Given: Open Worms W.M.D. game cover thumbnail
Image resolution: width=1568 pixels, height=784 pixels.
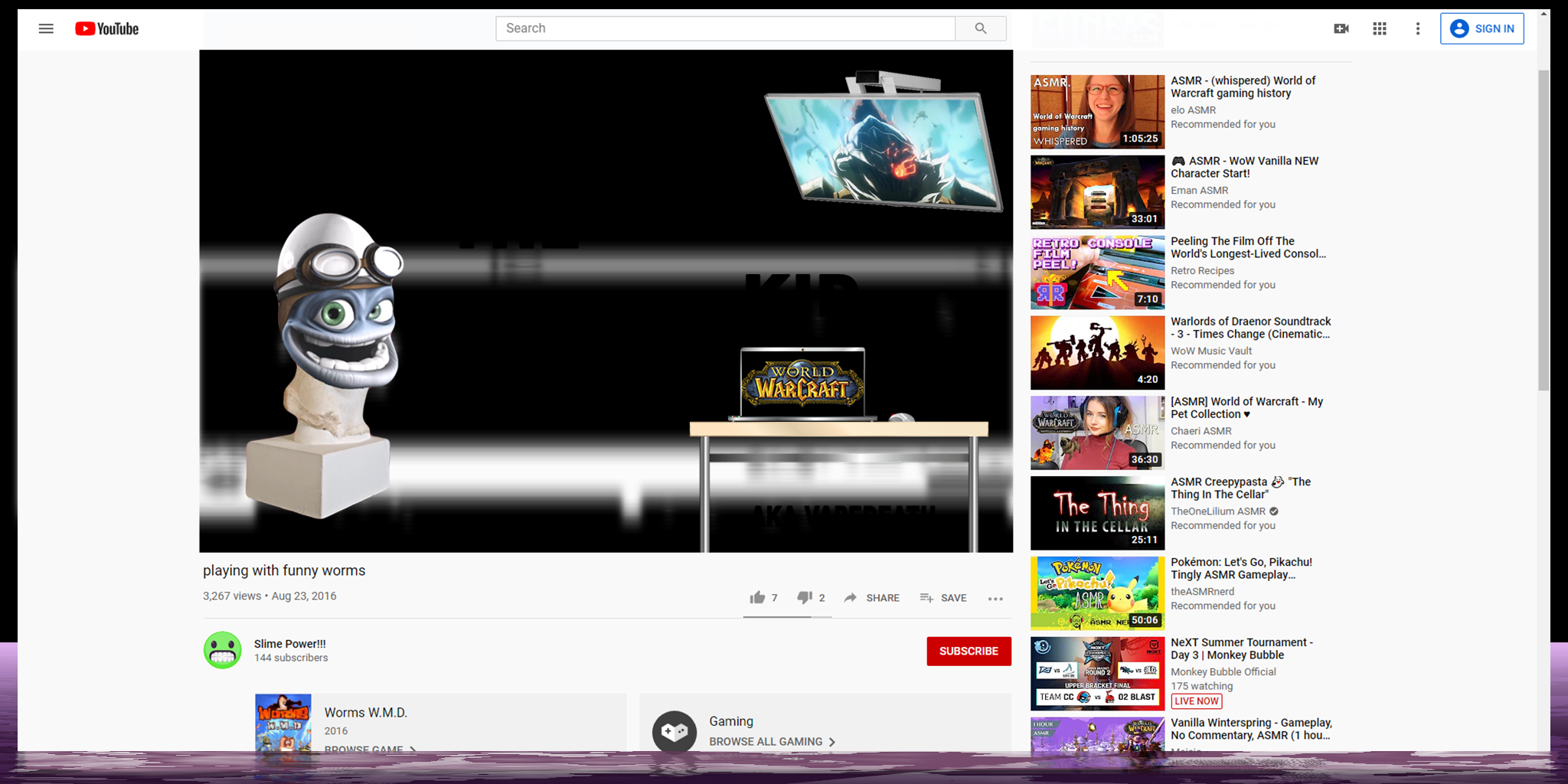Looking at the screenshot, I should coord(283,724).
